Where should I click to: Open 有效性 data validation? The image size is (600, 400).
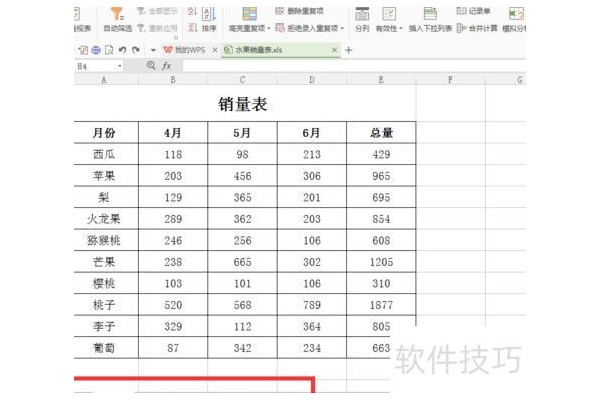[x=389, y=20]
